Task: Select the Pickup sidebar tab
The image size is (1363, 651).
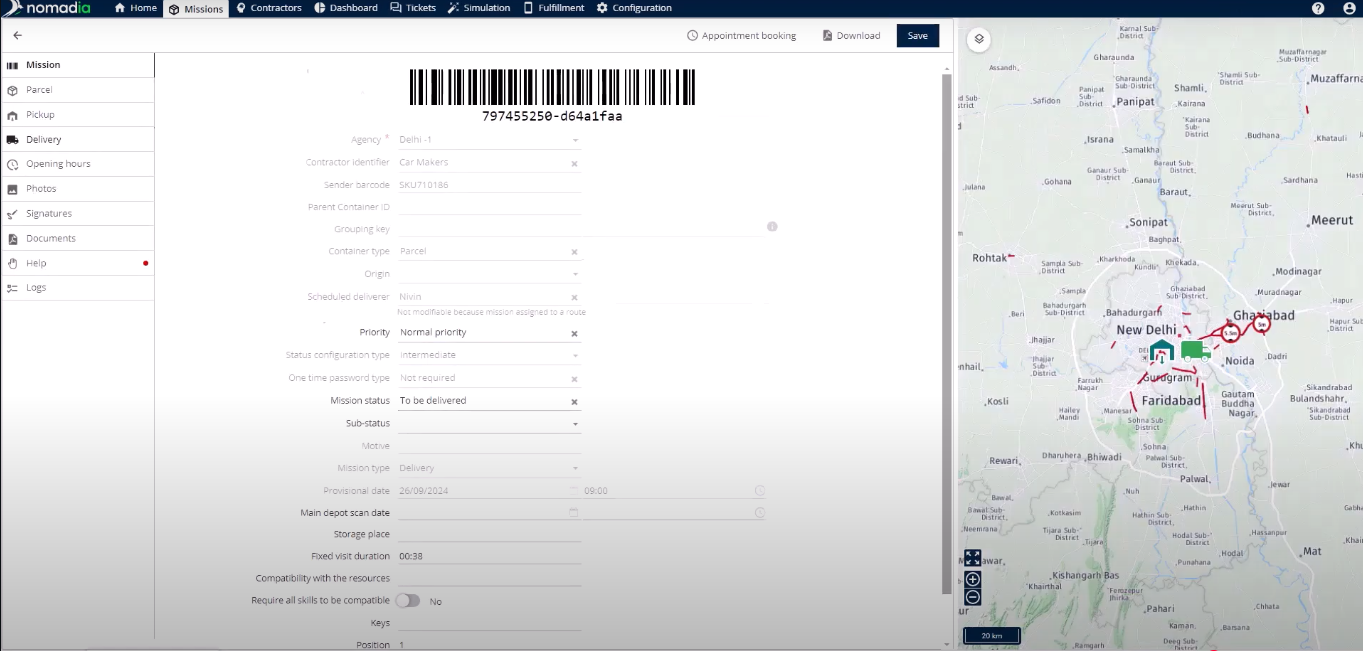Action: (x=77, y=115)
